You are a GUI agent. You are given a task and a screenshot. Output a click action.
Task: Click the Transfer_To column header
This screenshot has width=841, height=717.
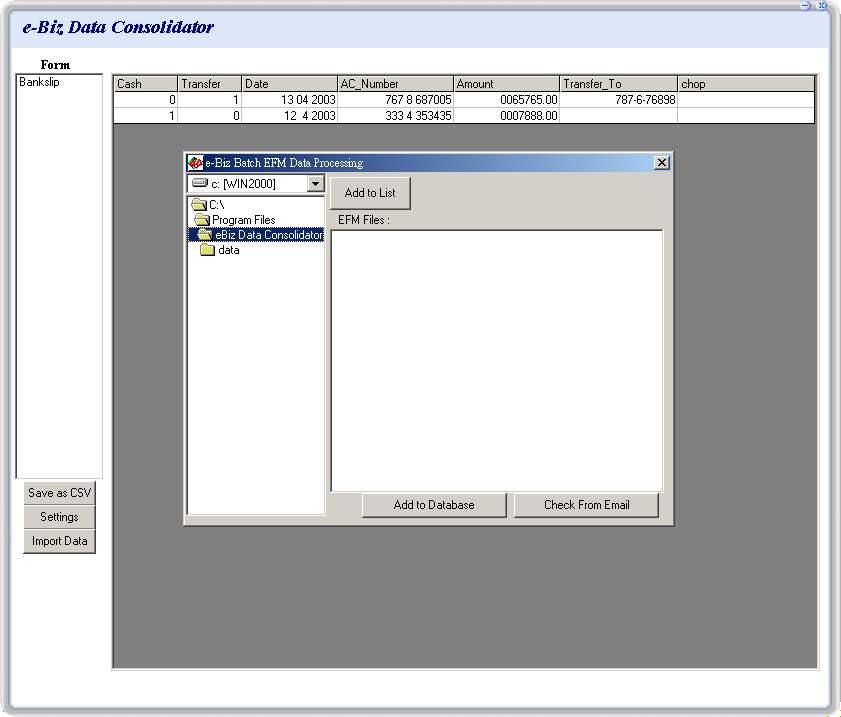point(617,84)
